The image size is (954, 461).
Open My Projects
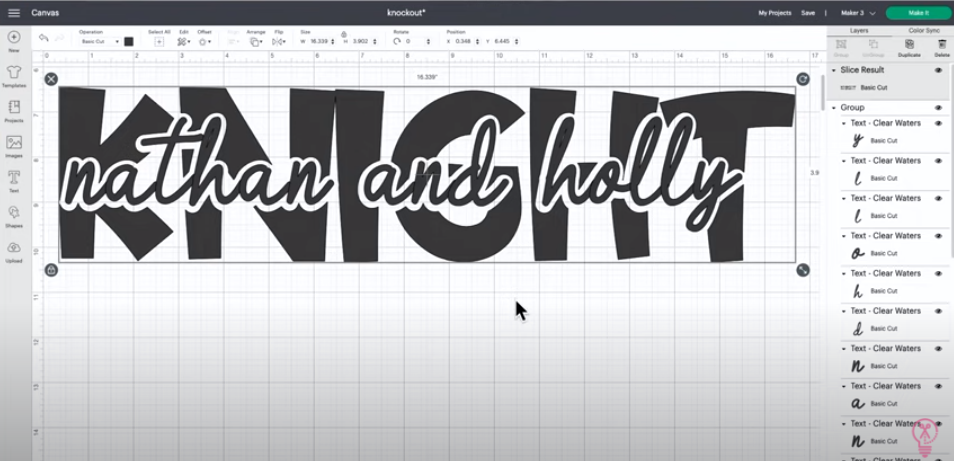pos(775,13)
